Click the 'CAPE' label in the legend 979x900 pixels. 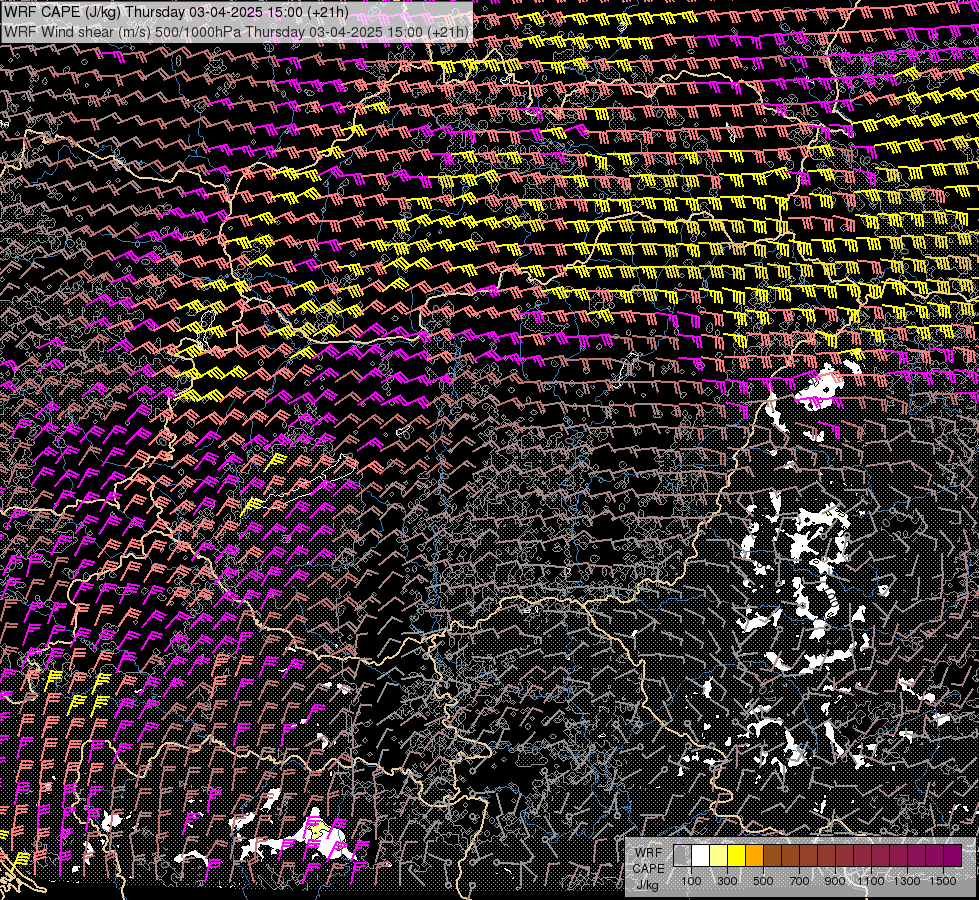[649, 868]
